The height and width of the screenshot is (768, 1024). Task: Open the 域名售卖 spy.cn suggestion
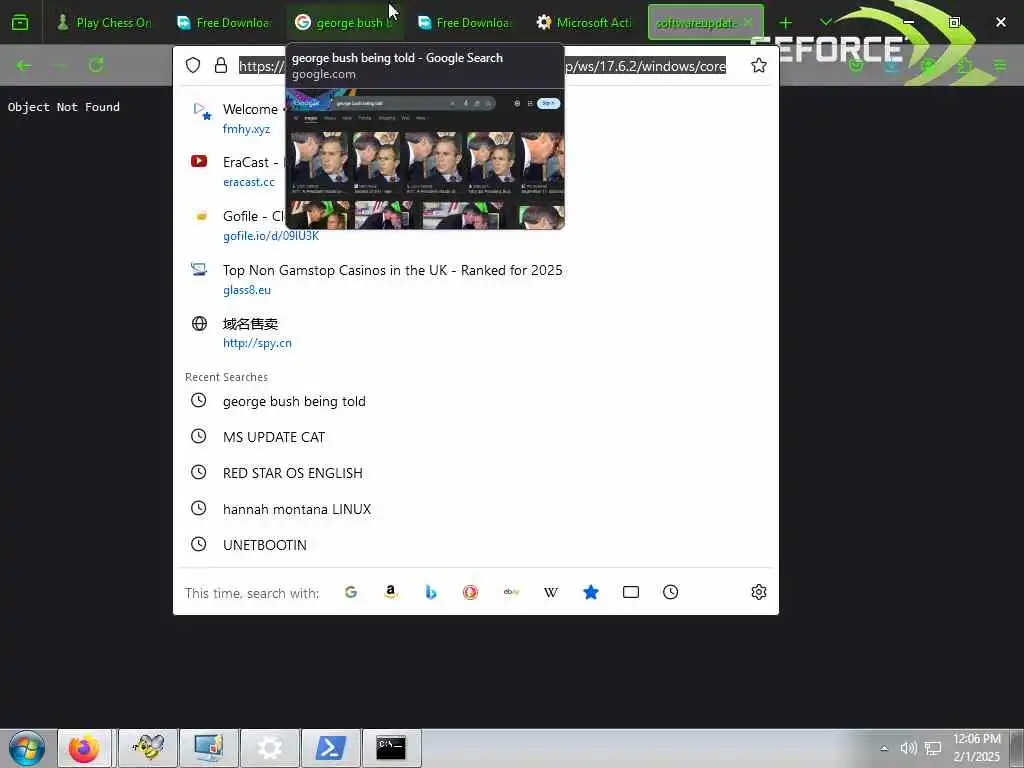475,333
